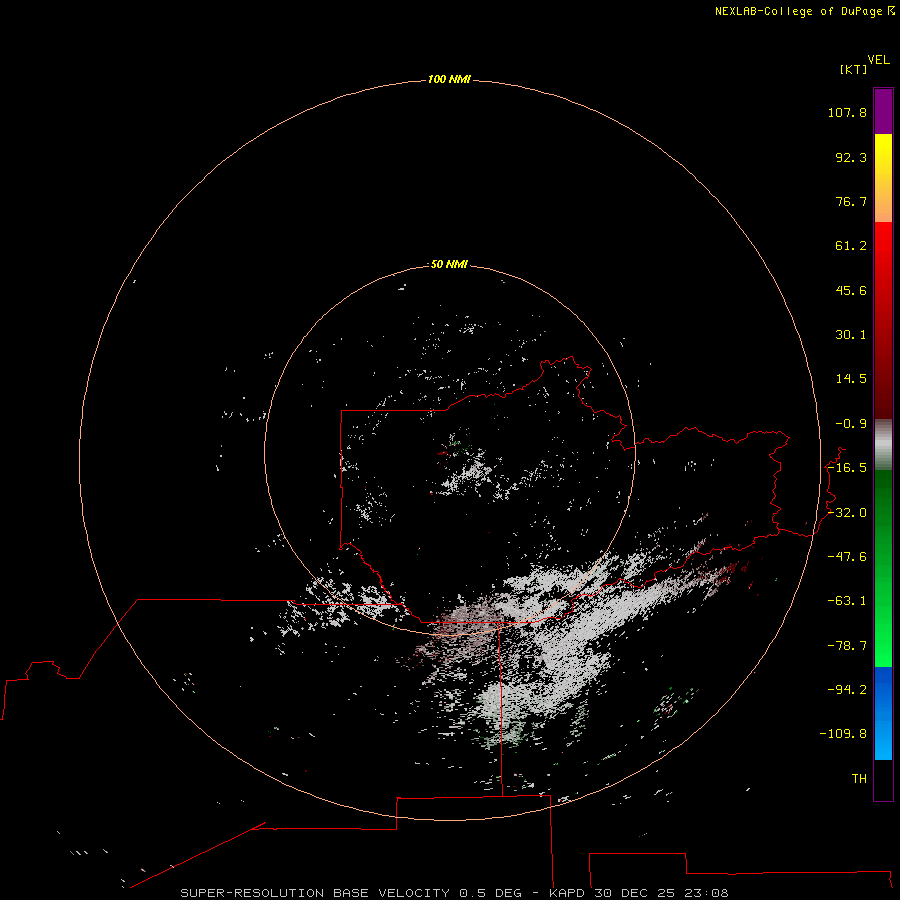
Task: Click the green segment of the color bar
Action: point(883,568)
